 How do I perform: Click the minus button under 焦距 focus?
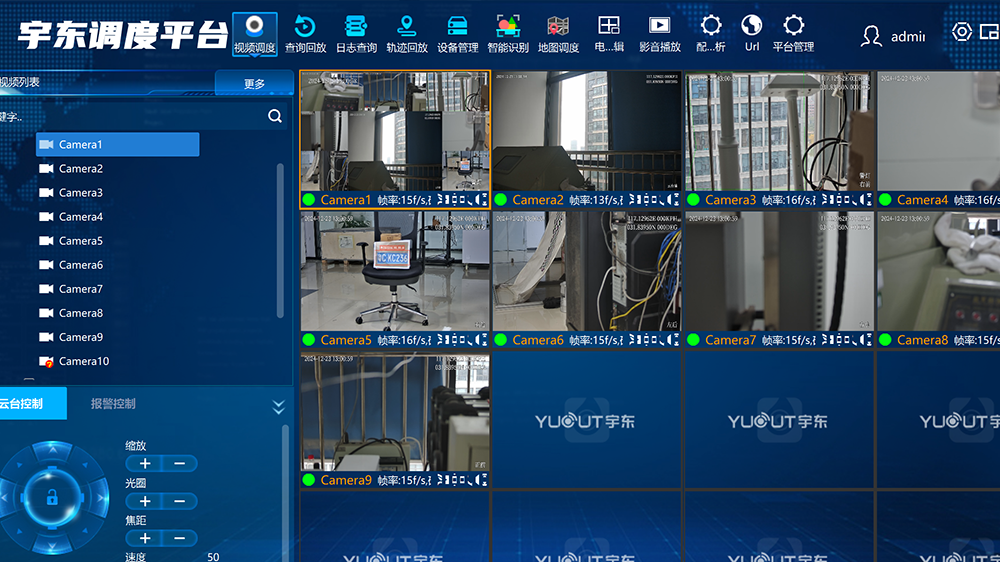point(179,538)
